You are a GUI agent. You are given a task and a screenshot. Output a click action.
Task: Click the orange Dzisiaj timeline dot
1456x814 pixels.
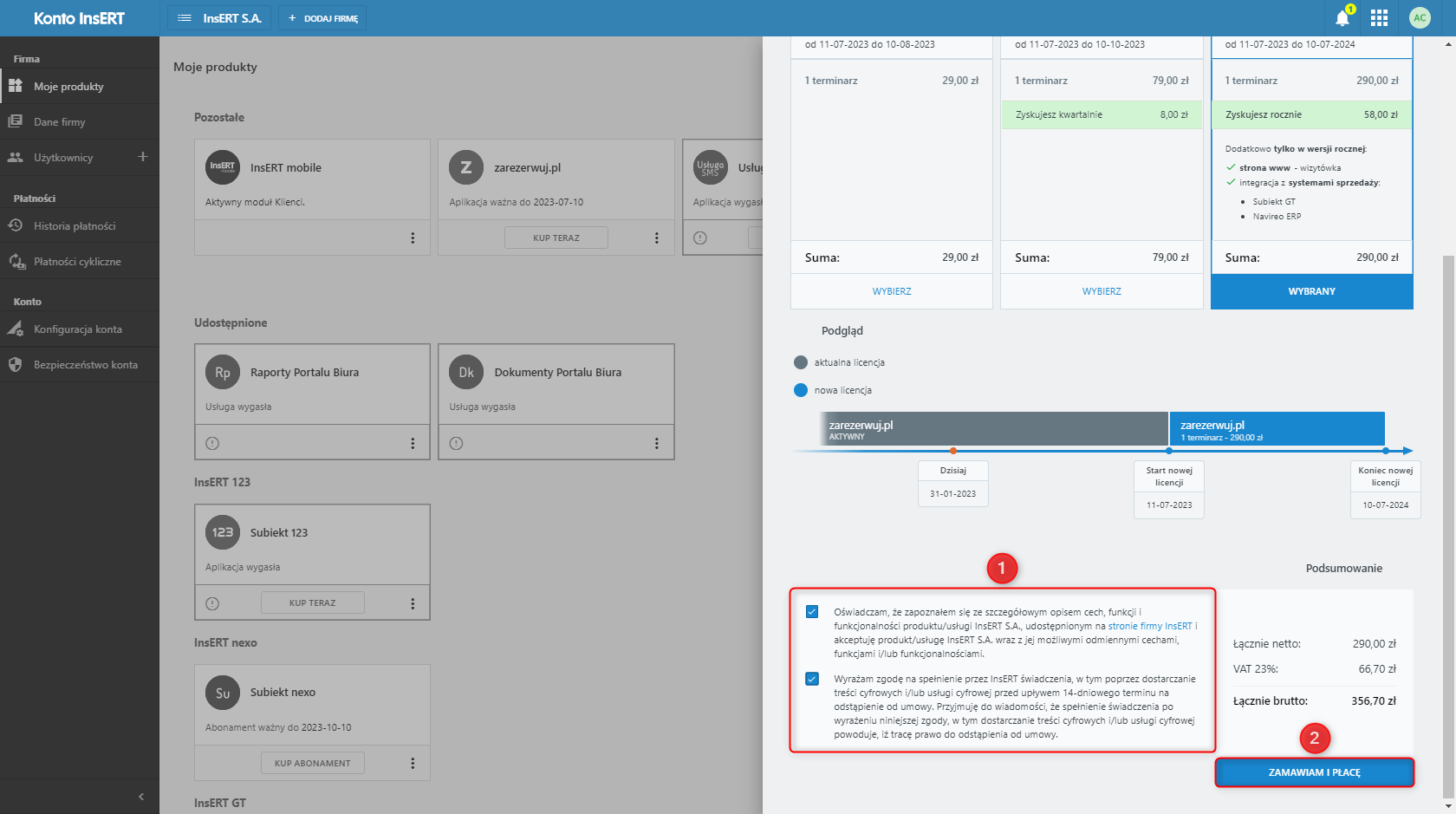[953, 451]
